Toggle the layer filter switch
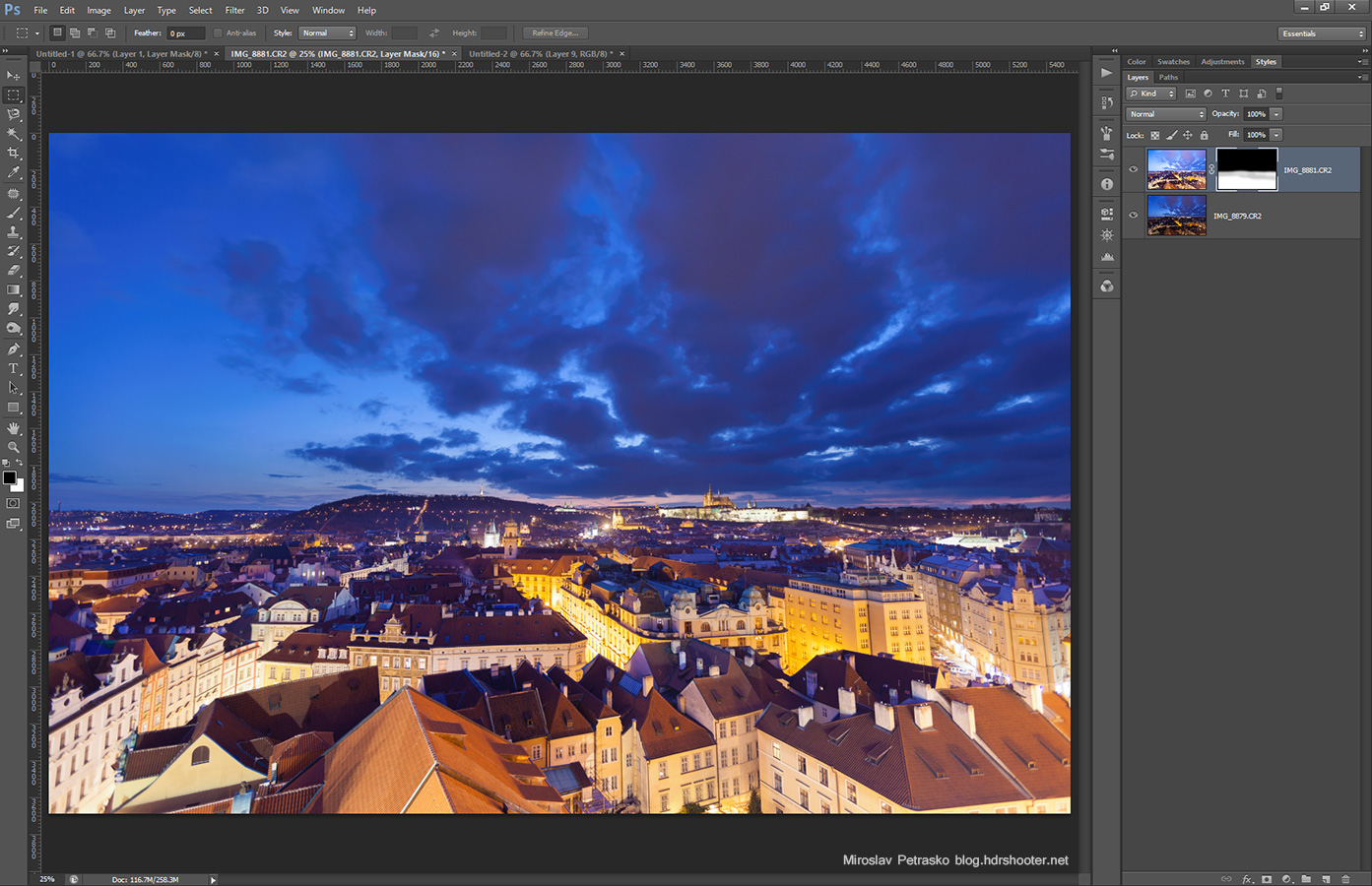 point(1279,94)
